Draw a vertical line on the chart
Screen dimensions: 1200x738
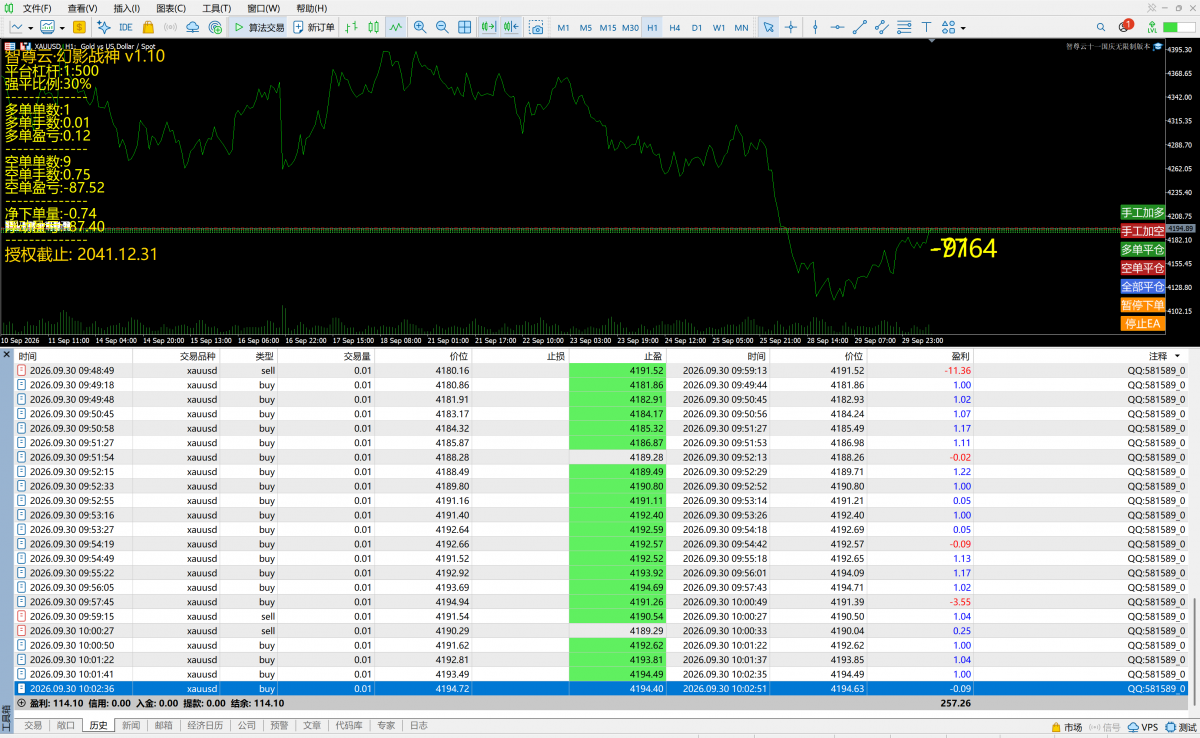[x=815, y=27]
